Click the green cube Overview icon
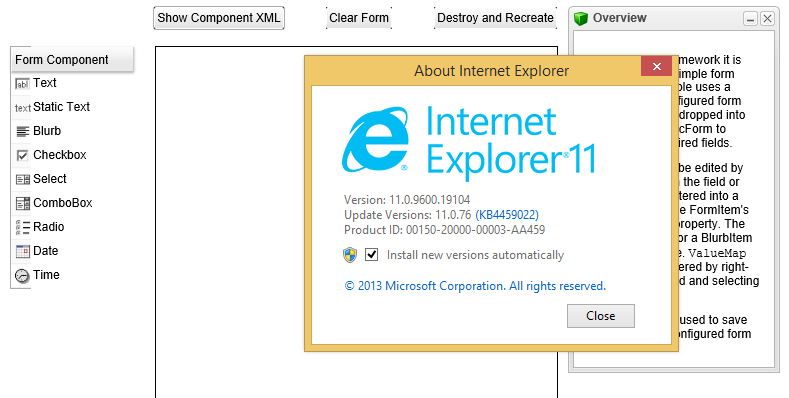The image size is (789, 398). point(581,19)
